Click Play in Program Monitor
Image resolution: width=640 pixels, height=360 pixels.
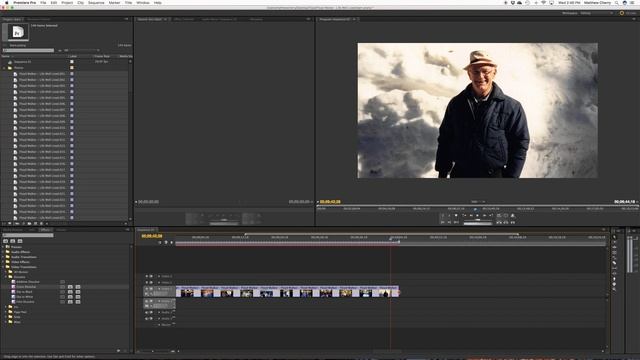[477, 215]
